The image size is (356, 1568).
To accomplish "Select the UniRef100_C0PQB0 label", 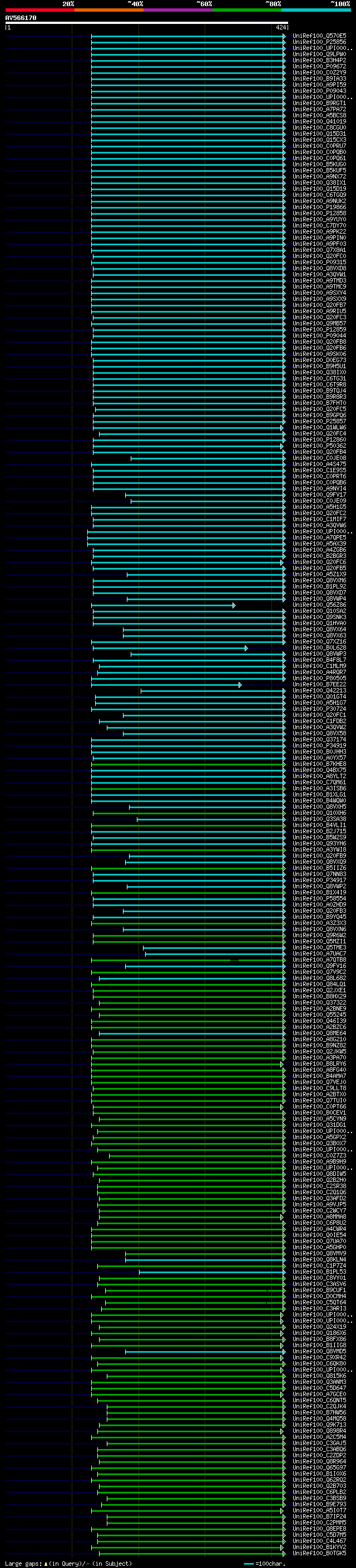I will [319, 152].
